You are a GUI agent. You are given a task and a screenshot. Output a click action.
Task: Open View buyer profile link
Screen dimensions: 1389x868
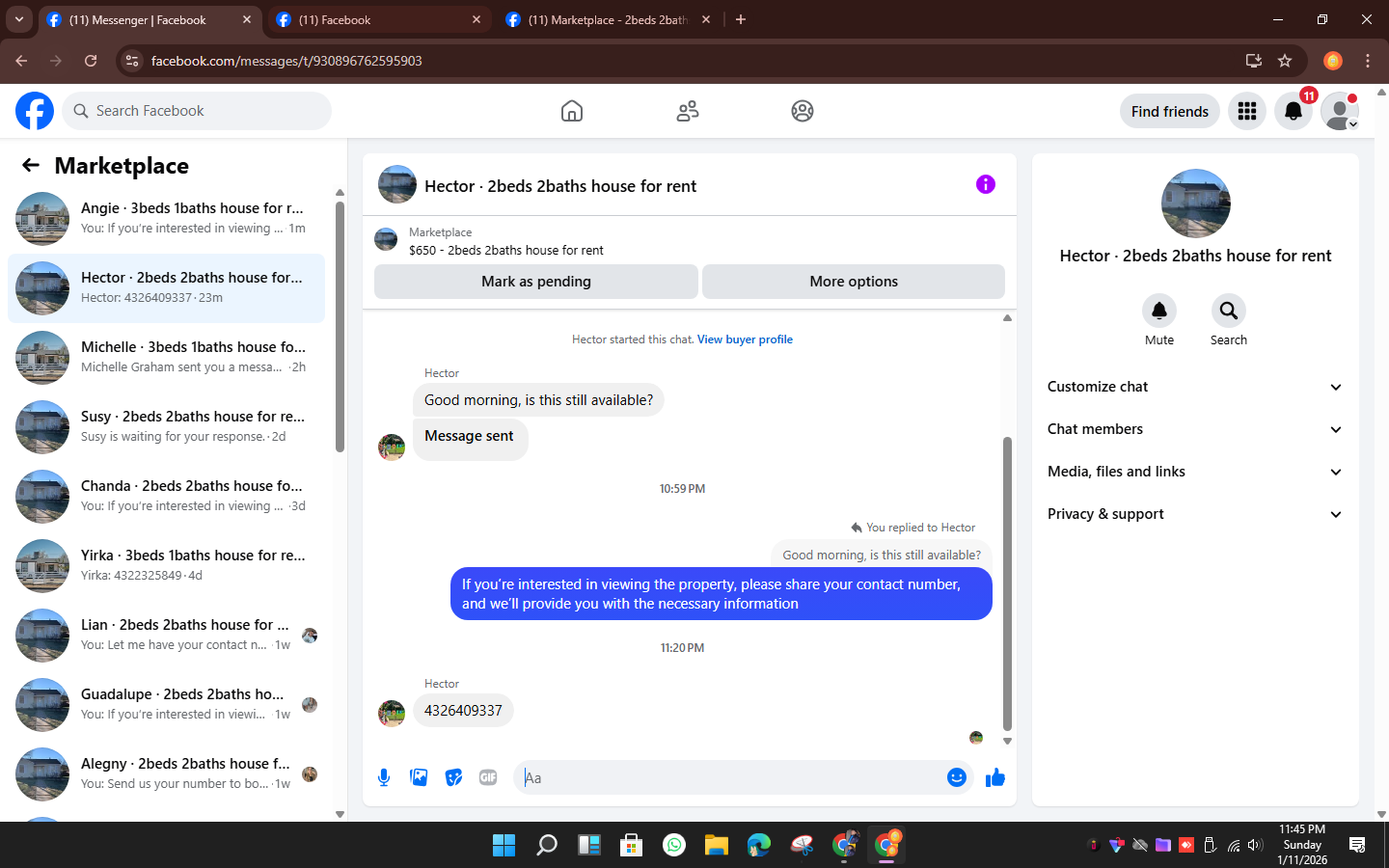(745, 339)
